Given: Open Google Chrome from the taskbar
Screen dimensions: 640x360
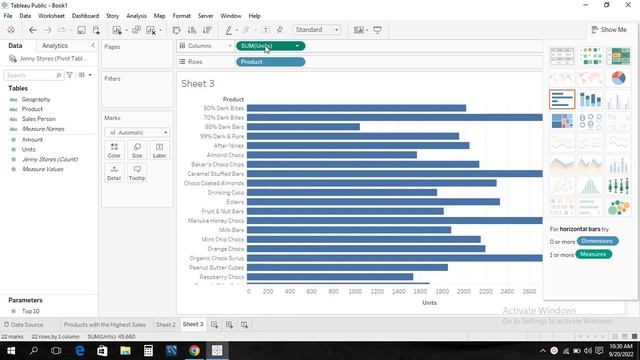Looking at the screenshot, I should [194, 351].
